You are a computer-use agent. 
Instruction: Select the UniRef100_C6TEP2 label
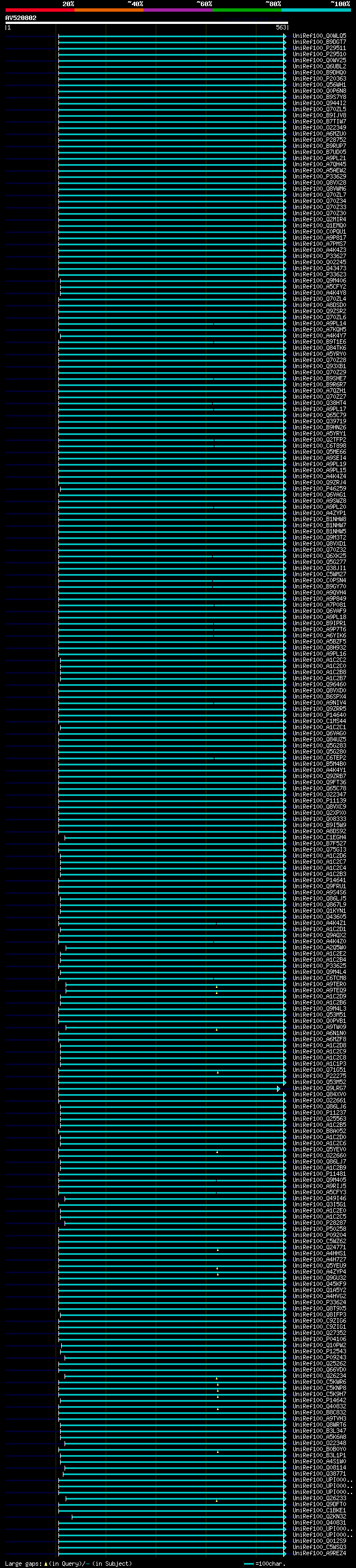(x=319, y=758)
